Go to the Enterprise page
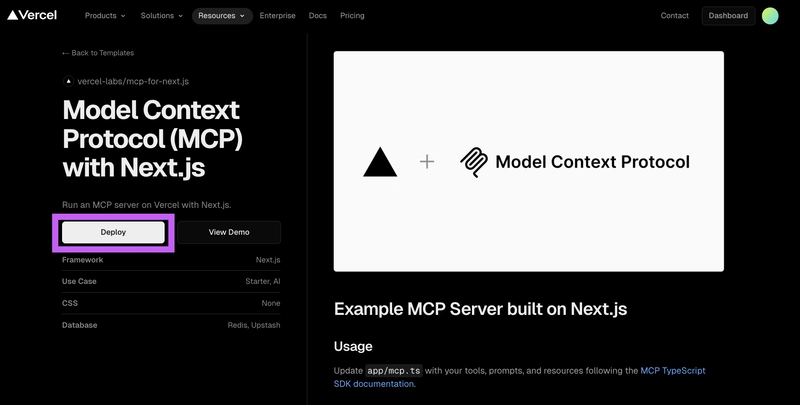800x405 pixels. point(278,16)
